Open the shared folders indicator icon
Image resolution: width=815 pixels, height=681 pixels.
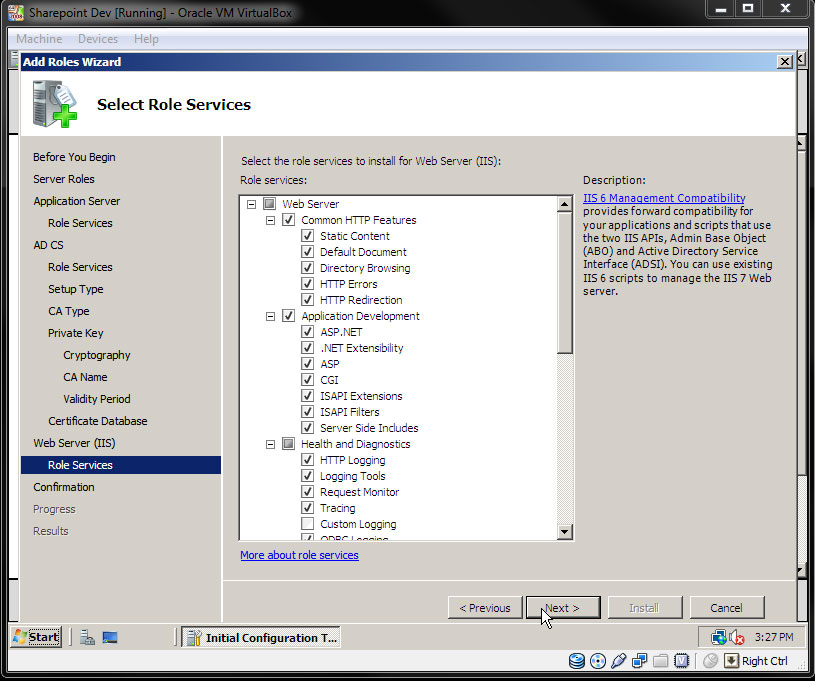click(x=660, y=661)
